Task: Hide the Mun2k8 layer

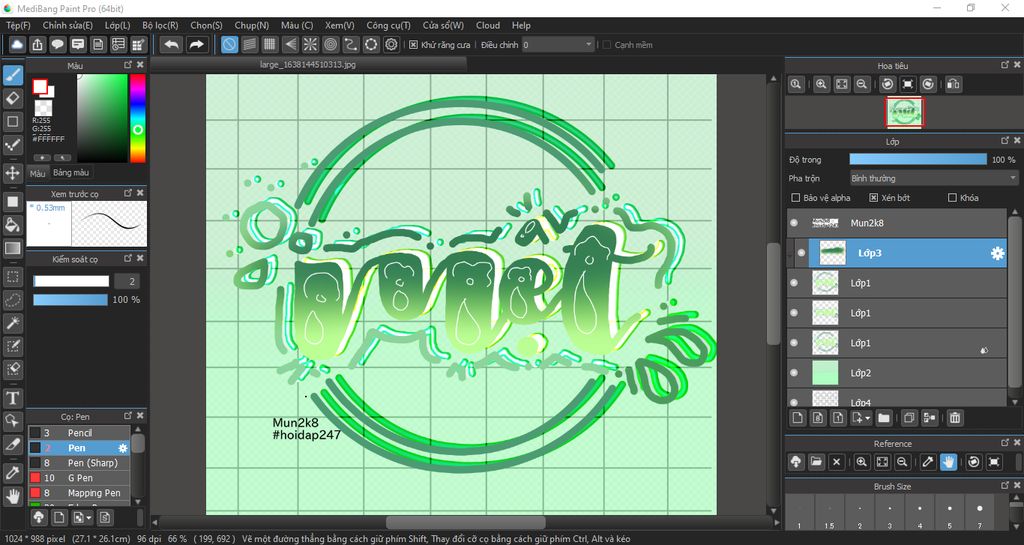Action: point(794,223)
